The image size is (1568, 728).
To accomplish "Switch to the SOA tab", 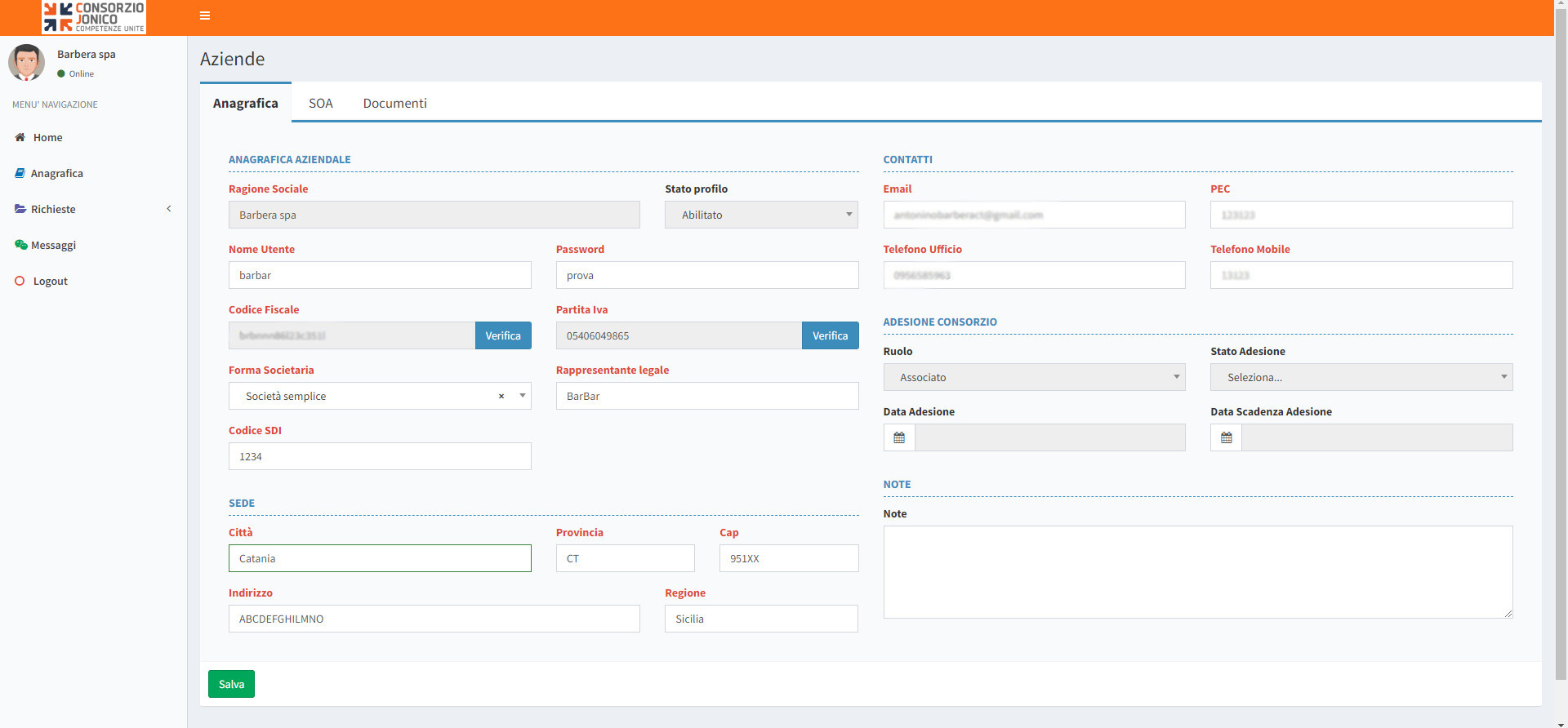I will click(320, 103).
